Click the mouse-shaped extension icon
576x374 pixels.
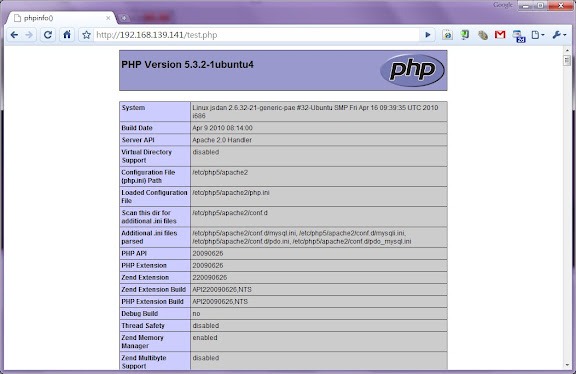pos(483,35)
